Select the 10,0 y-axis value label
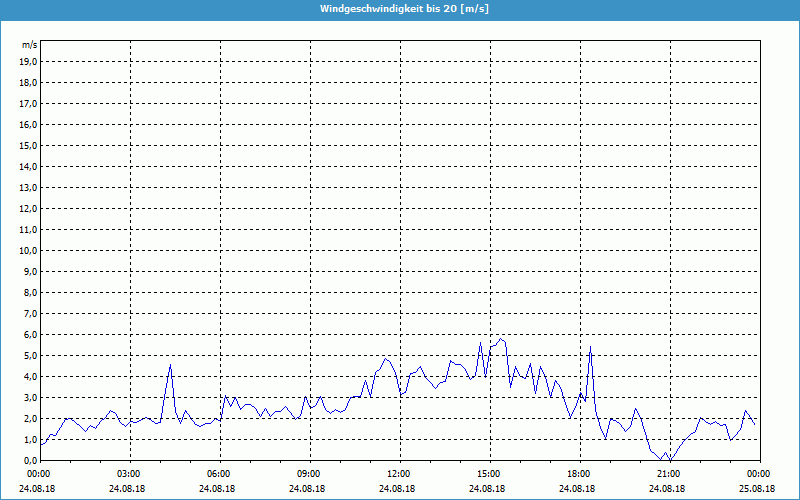The width and height of the screenshot is (800, 500). click(28, 250)
